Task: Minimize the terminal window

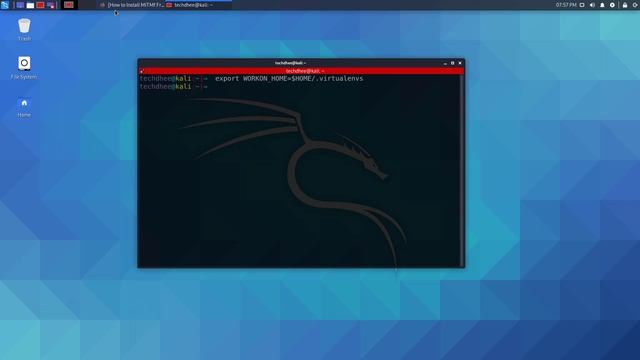Action: point(445,63)
